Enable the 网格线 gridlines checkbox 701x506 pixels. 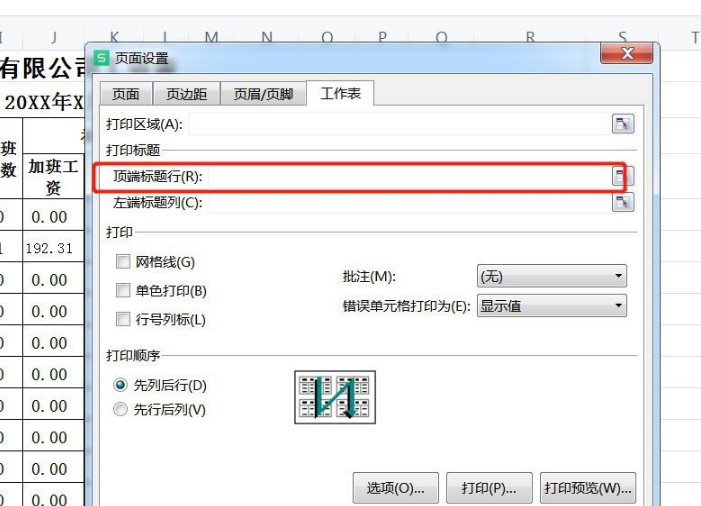(124, 262)
